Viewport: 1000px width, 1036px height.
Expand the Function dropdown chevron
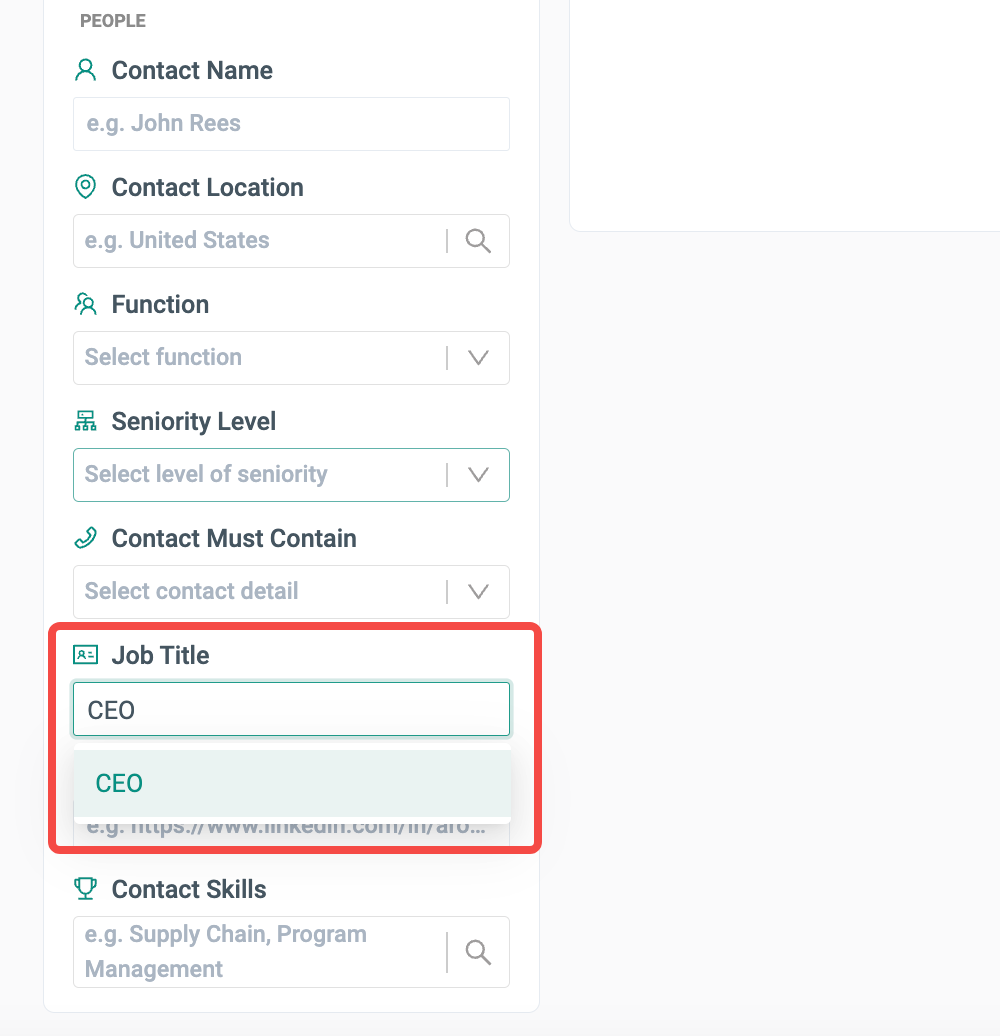pos(478,358)
